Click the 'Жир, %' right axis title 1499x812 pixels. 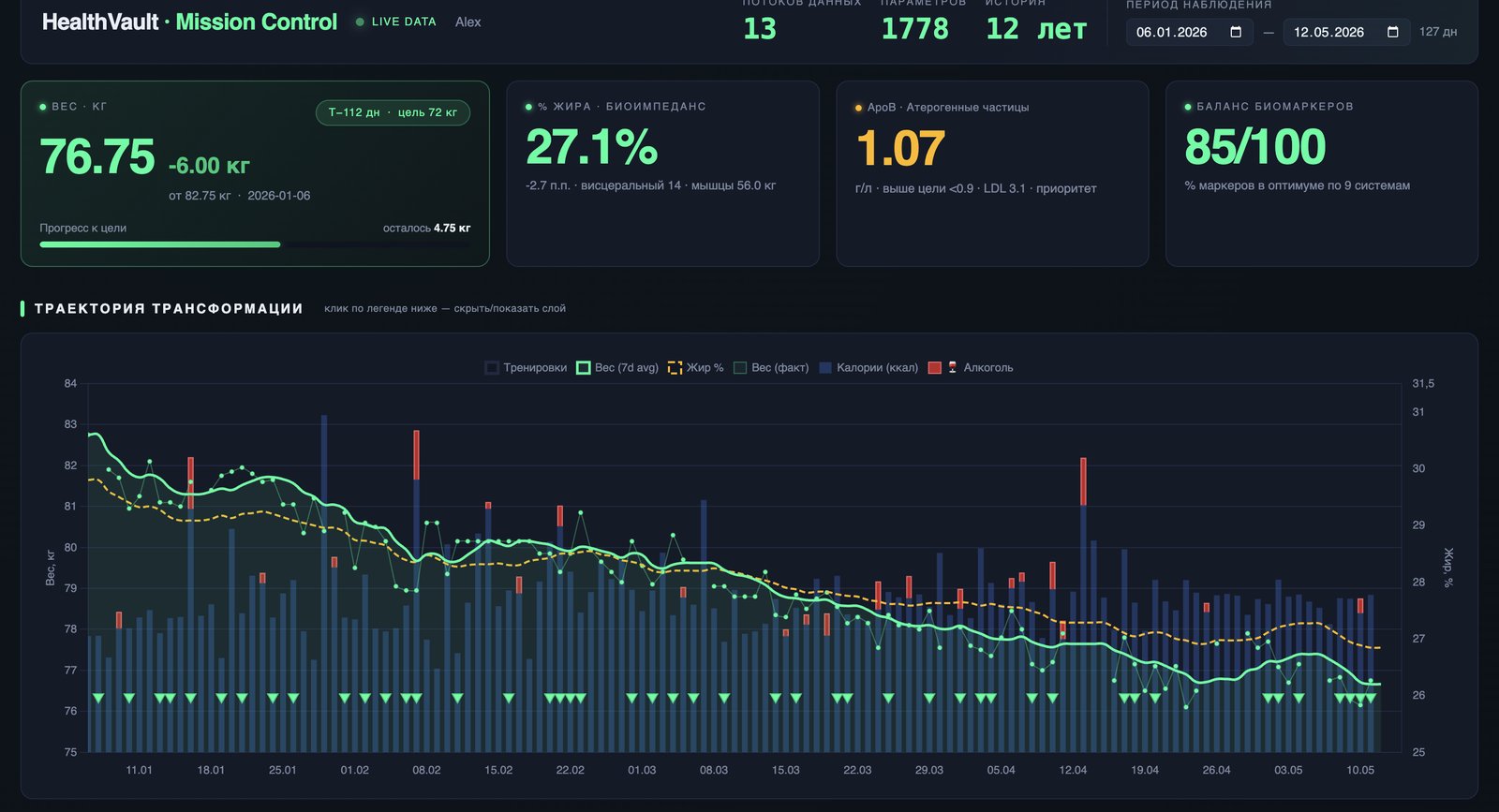1447,568
